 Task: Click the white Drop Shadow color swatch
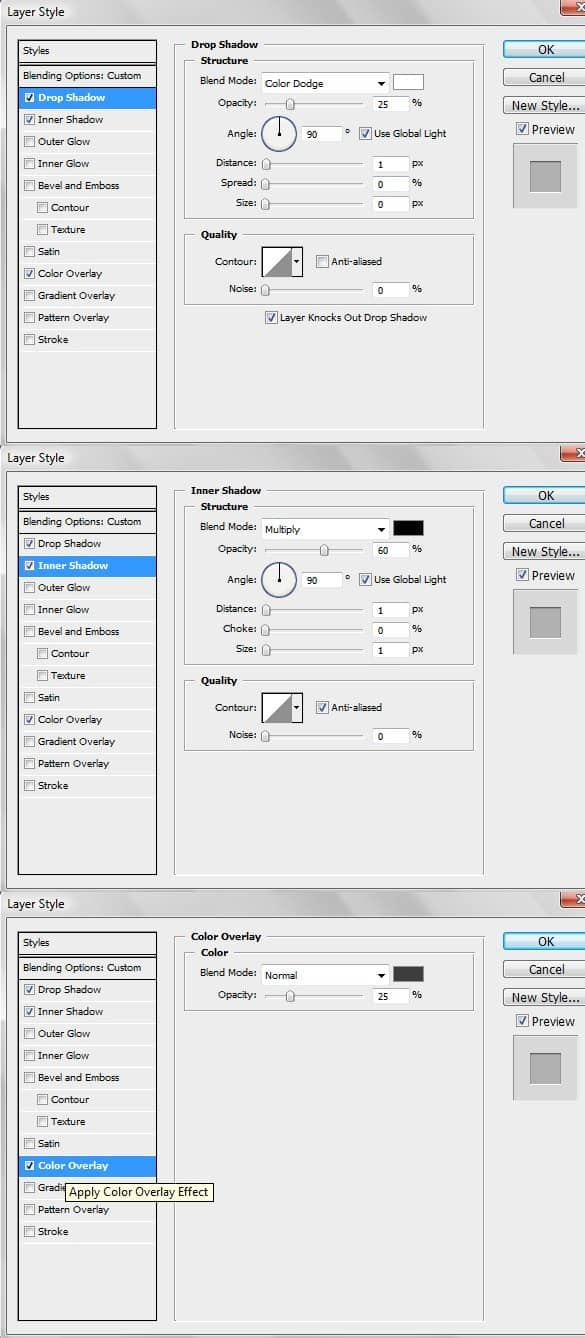(408, 82)
